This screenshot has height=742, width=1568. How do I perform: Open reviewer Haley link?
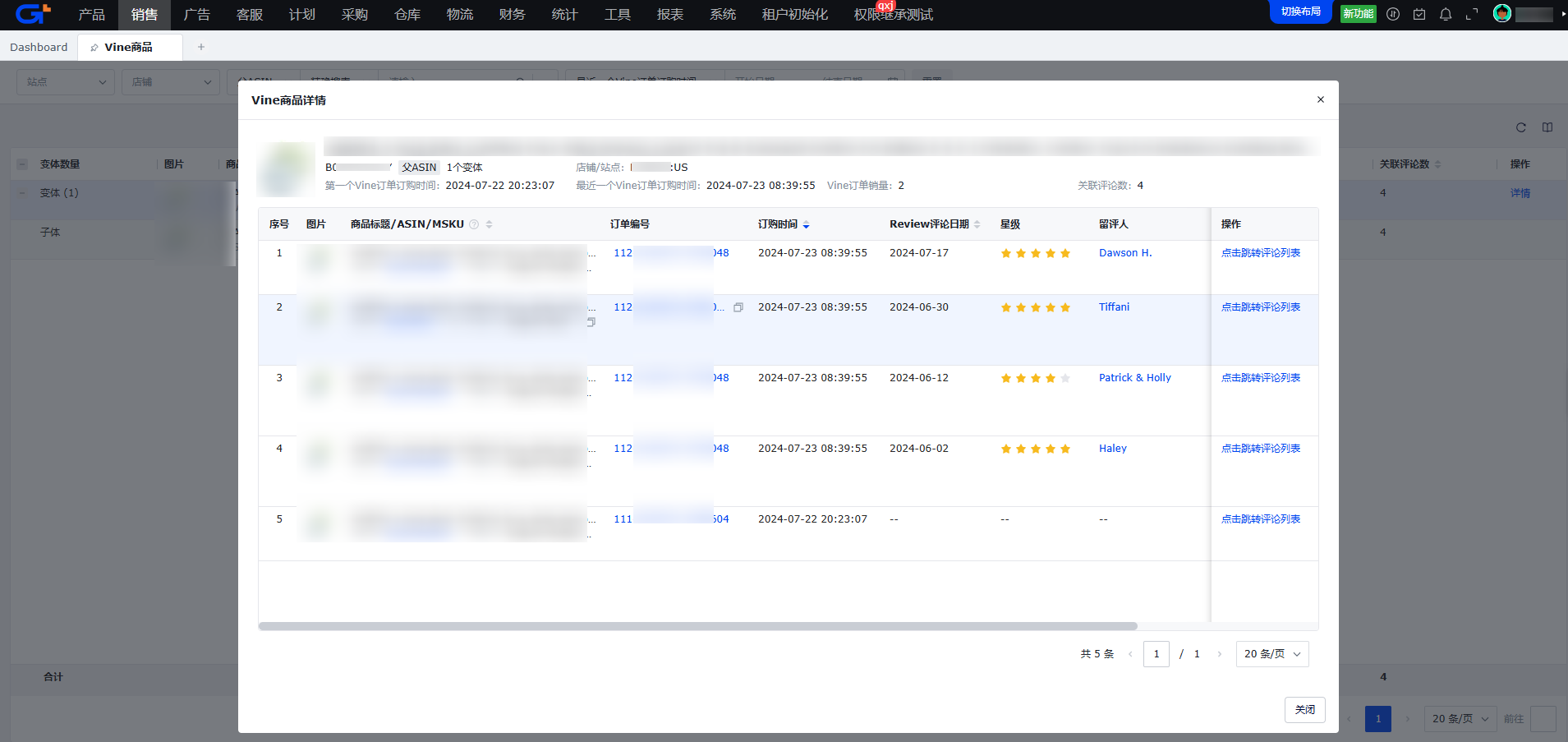click(1113, 449)
